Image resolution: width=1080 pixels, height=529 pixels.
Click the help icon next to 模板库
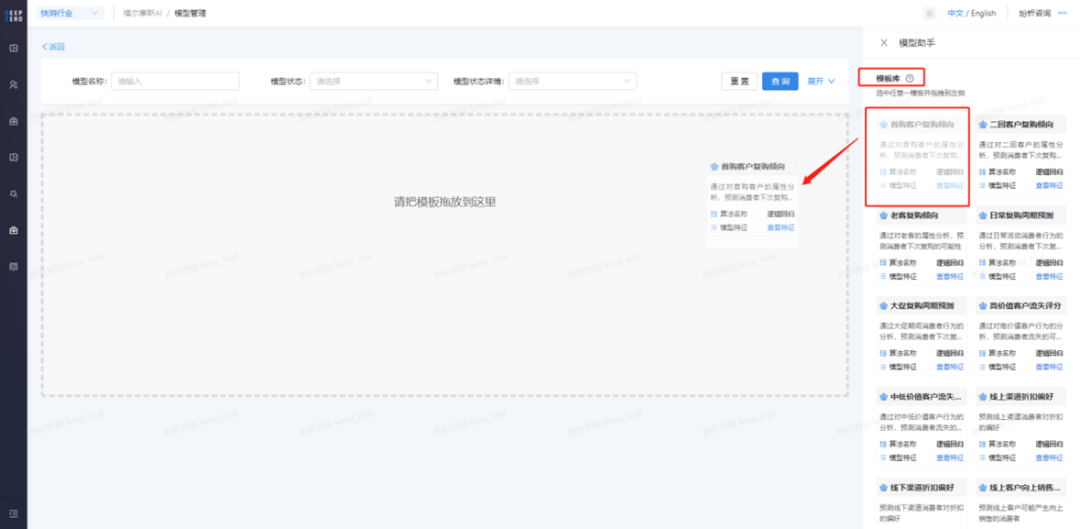[910, 78]
